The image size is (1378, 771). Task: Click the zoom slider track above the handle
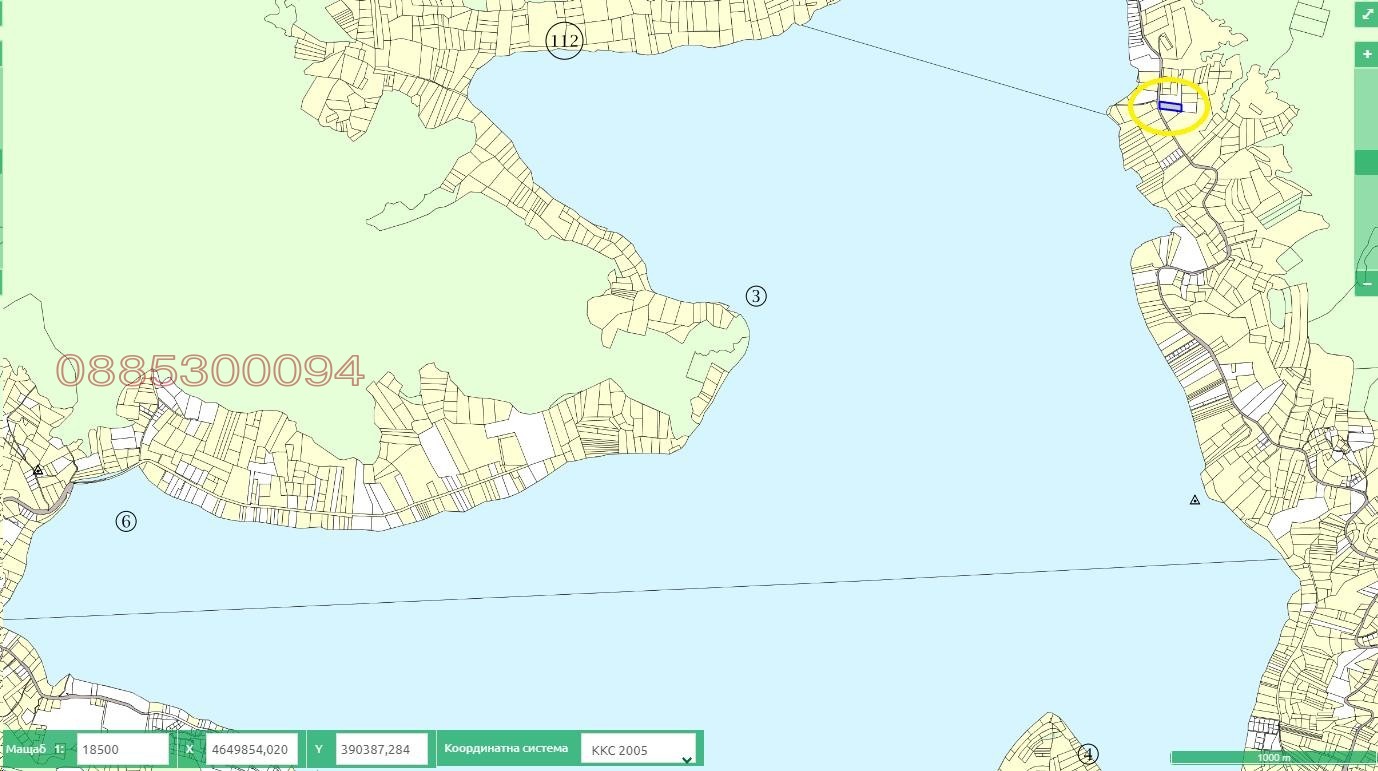(x=1366, y=110)
